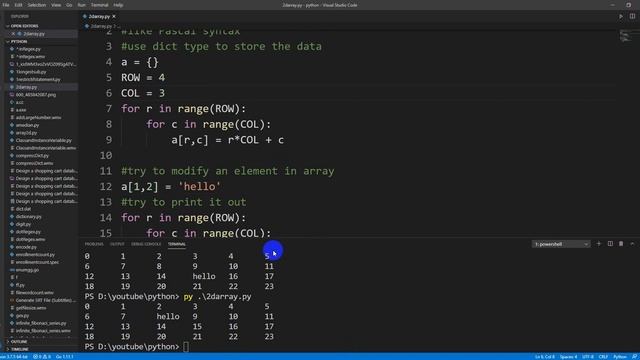Open the feedback icon in the status bar
This screenshot has height=360, width=640.
click(x=635, y=357)
